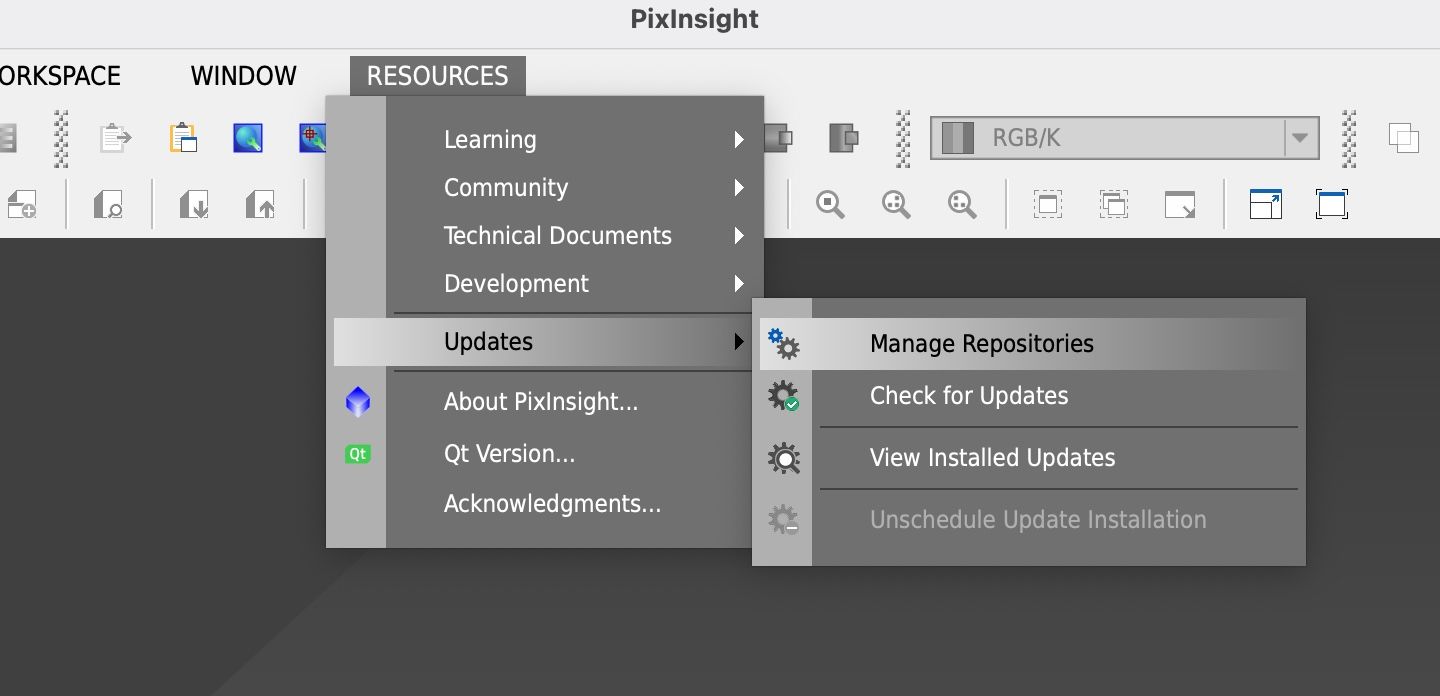Click the toolbar grip handle left of RGB/K

point(905,138)
